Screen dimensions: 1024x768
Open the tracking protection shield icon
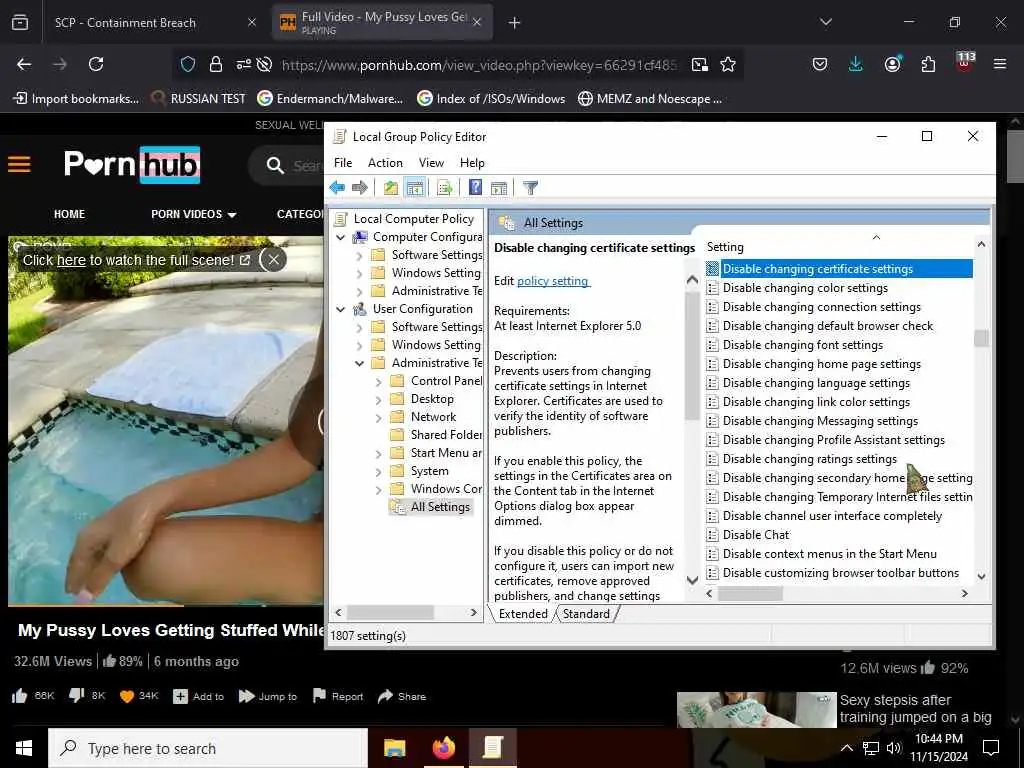tap(188, 64)
